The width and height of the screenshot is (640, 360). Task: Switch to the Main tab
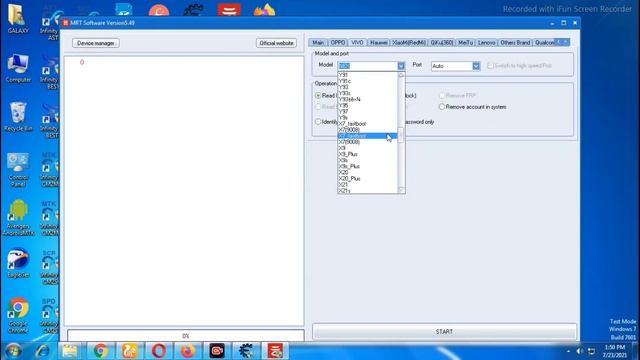[x=318, y=42]
